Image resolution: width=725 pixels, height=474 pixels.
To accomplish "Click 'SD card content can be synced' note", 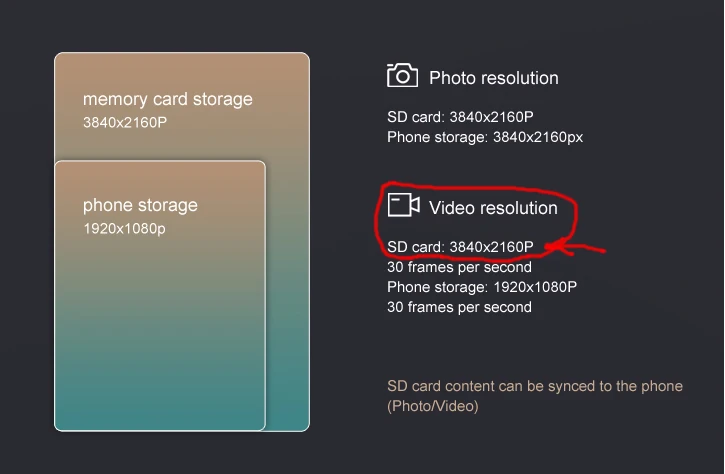I will (x=535, y=386).
